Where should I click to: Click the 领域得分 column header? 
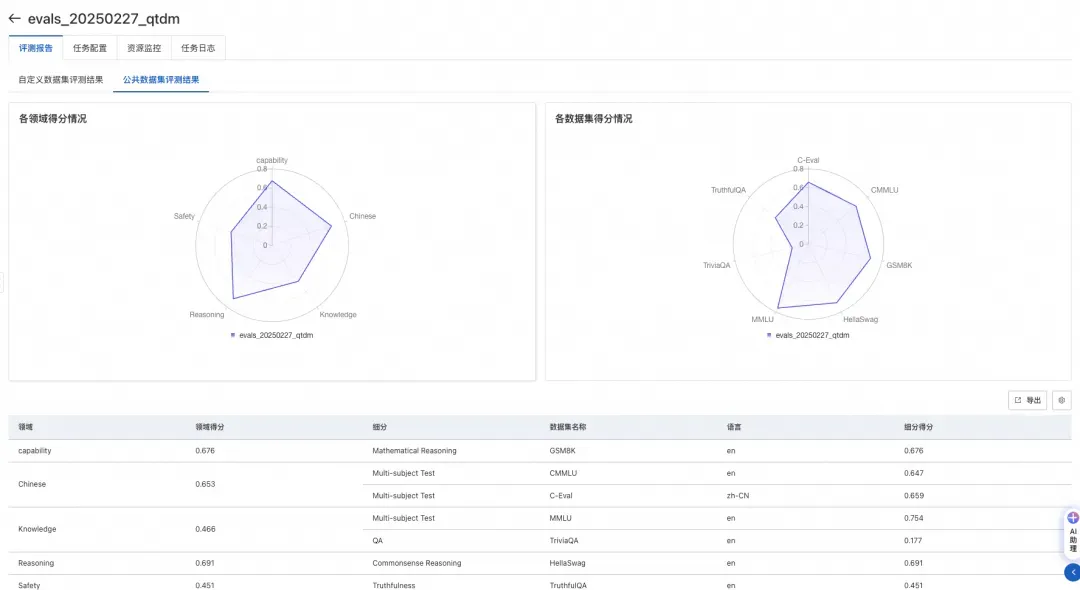[209, 427]
